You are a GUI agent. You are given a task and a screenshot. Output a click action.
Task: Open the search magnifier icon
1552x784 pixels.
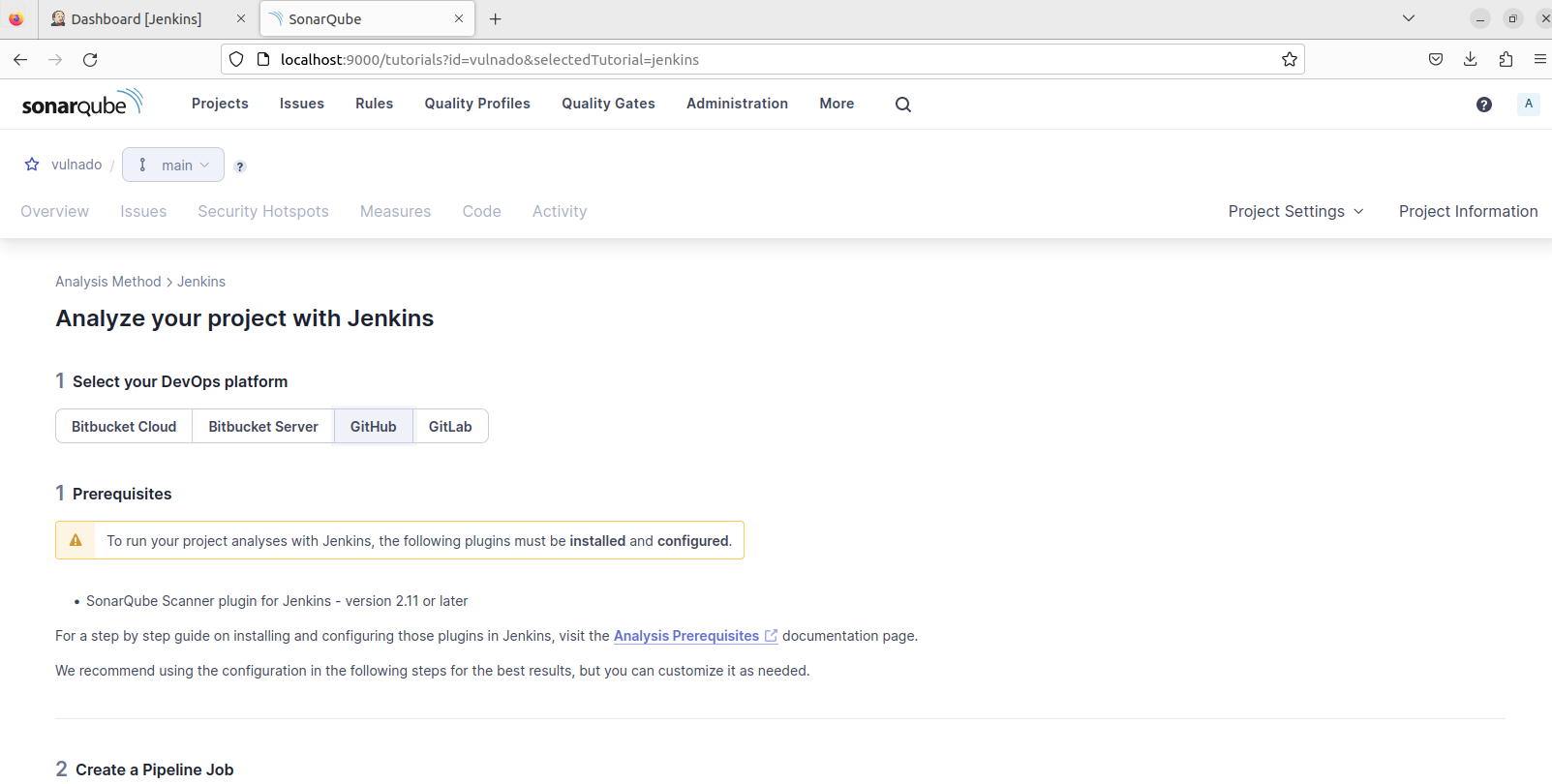(x=902, y=105)
